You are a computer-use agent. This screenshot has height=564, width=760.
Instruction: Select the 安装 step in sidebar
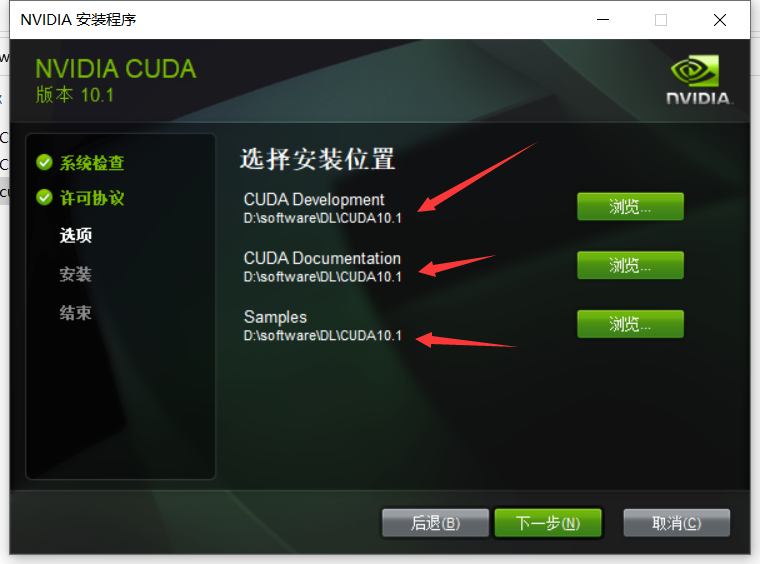coord(76,274)
